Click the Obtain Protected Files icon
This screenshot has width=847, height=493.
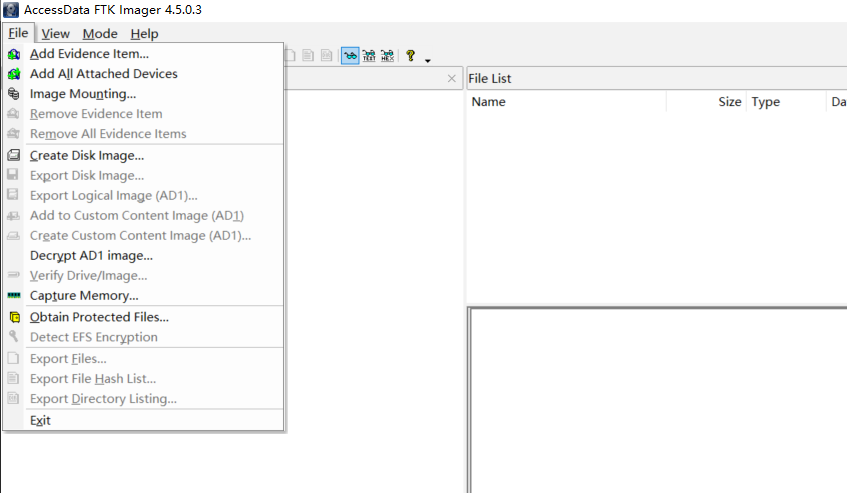coord(14,317)
